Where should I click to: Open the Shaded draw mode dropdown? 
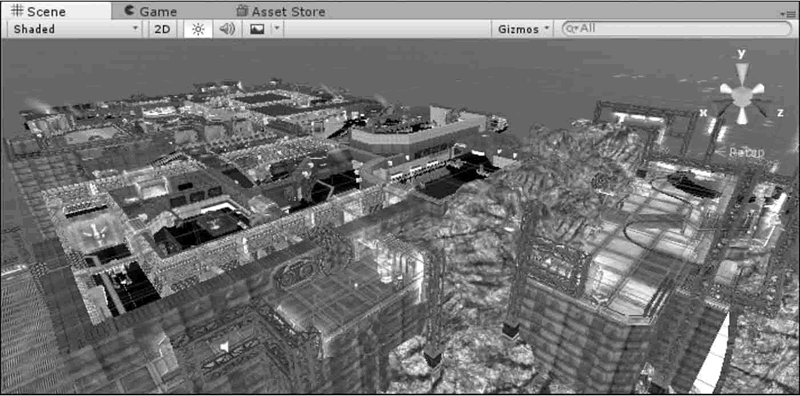pos(76,30)
